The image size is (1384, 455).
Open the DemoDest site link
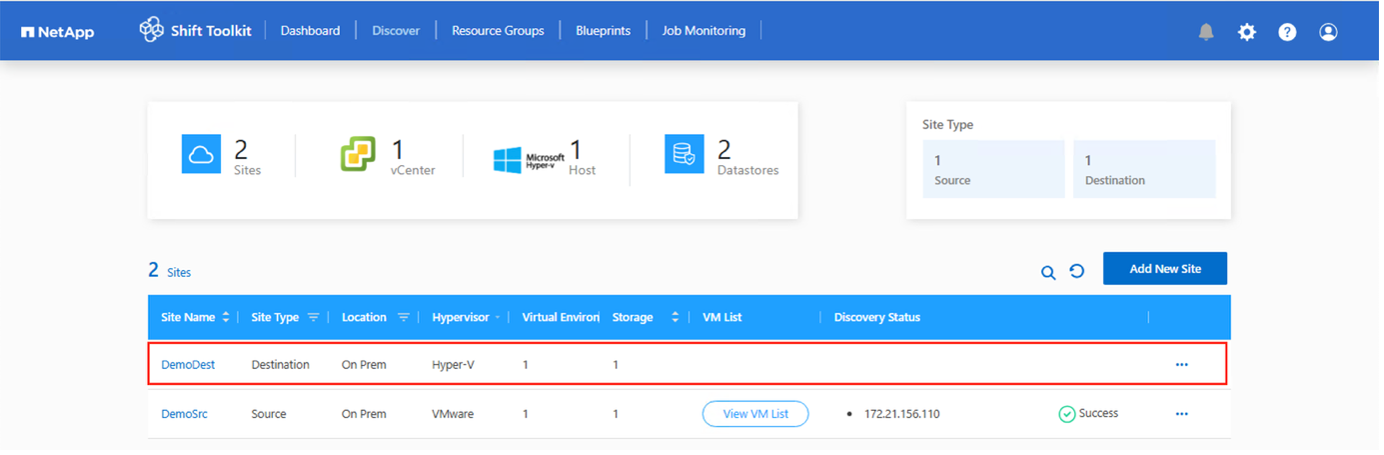point(188,365)
